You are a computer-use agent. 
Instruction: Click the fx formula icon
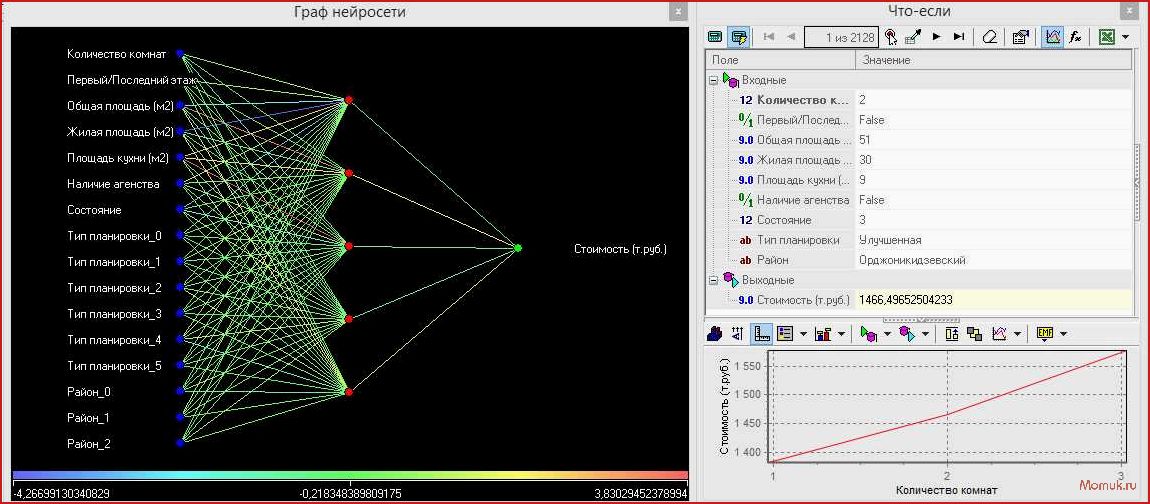click(x=1075, y=37)
